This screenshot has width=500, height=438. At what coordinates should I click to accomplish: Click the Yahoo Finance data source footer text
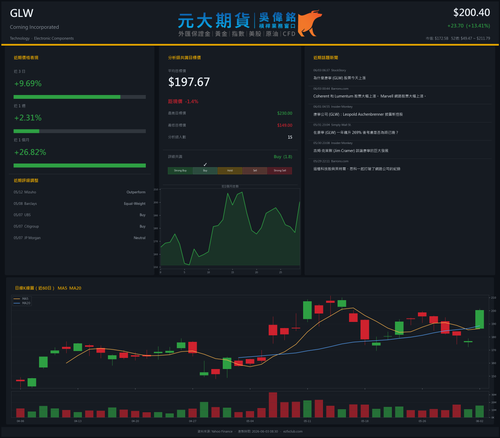(215, 431)
